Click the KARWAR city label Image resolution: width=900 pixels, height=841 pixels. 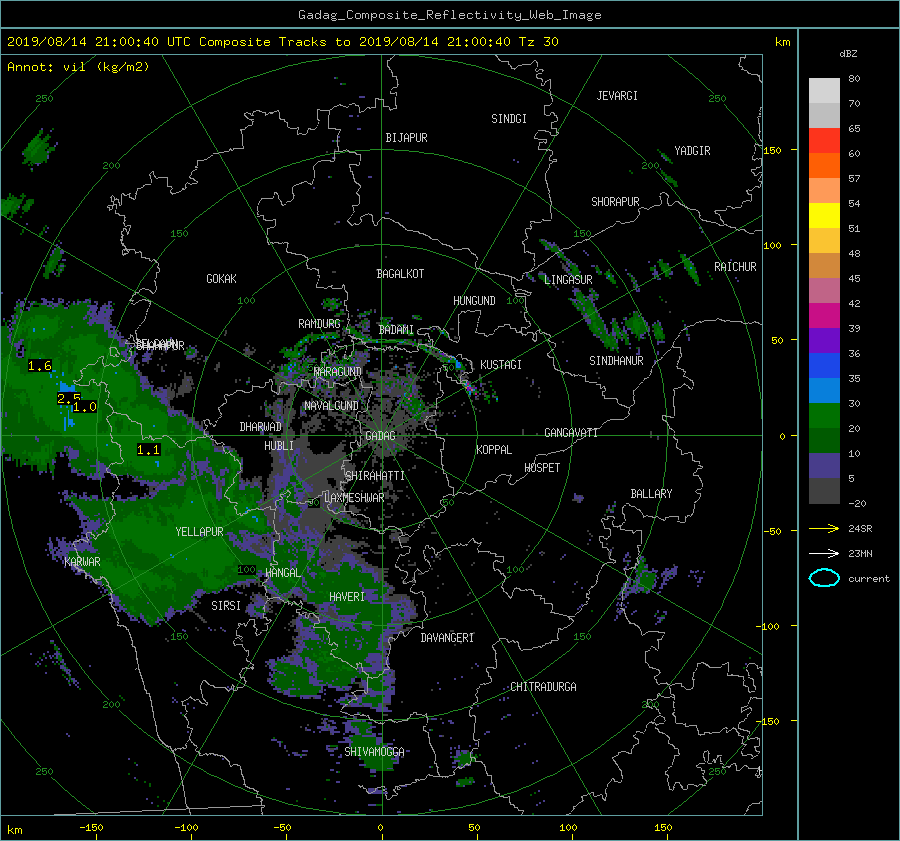[x=83, y=561]
